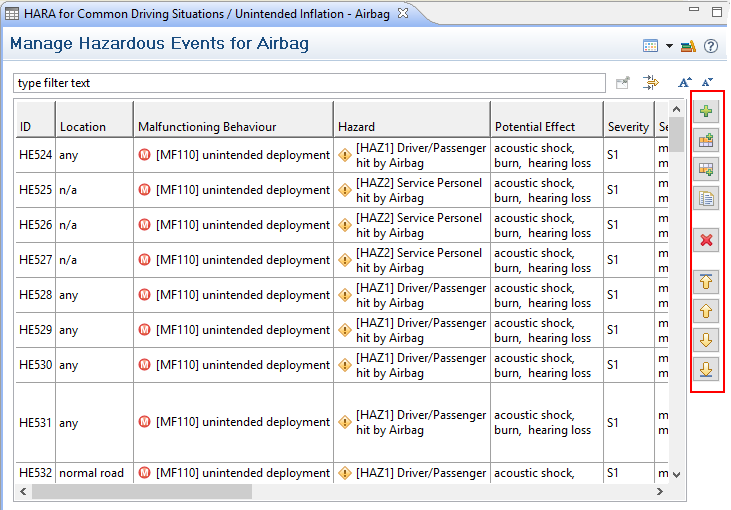Open the help question mark icon
The width and height of the screenshot is (731, 510).
pos(711,46)
